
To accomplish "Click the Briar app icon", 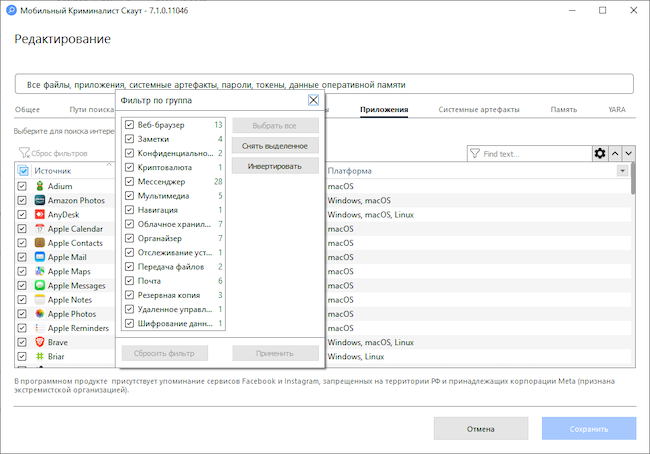I will click(40, 356).
